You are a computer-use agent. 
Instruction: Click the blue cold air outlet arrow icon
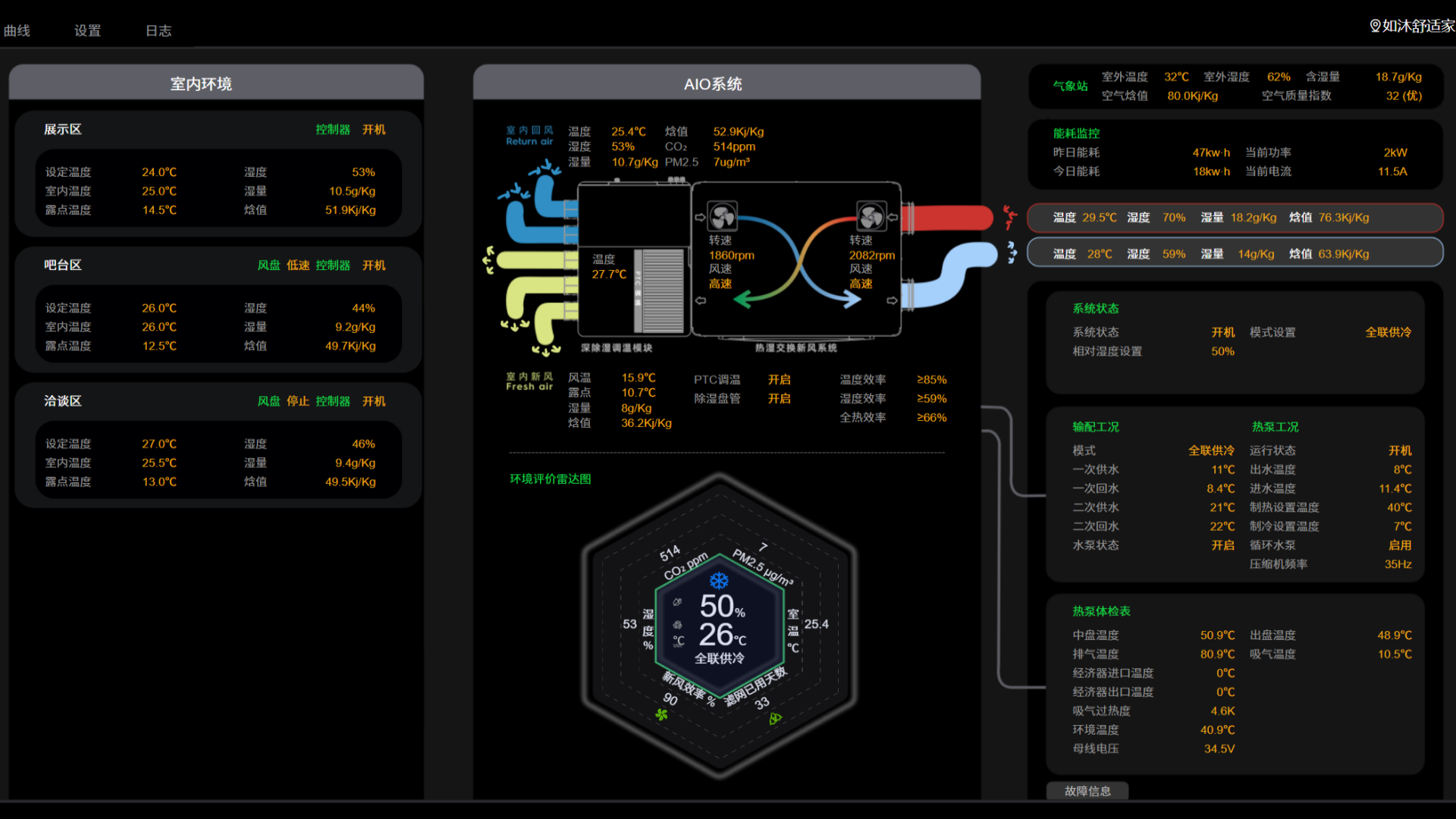pyautogui.click(x=1012, y=253)
